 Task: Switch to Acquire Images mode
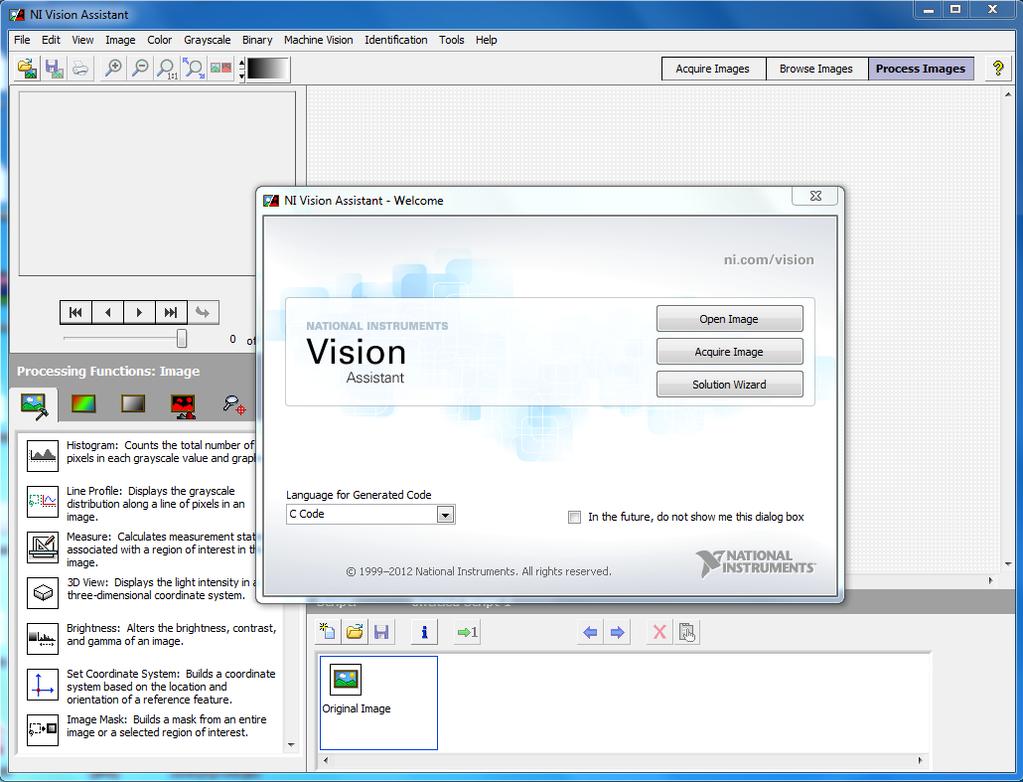click(712, 68)
